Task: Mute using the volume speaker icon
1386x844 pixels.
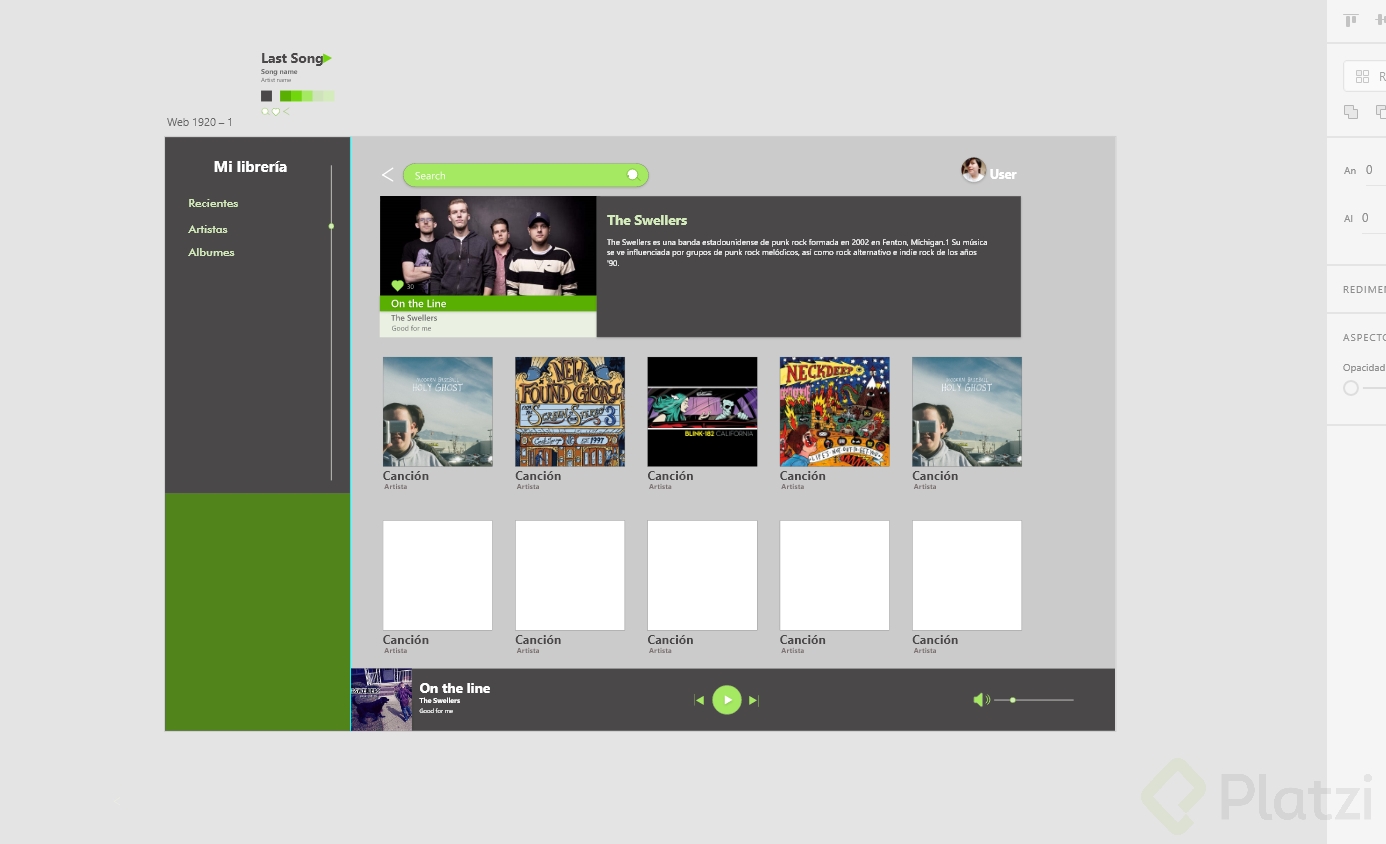Action: (981, 700)
